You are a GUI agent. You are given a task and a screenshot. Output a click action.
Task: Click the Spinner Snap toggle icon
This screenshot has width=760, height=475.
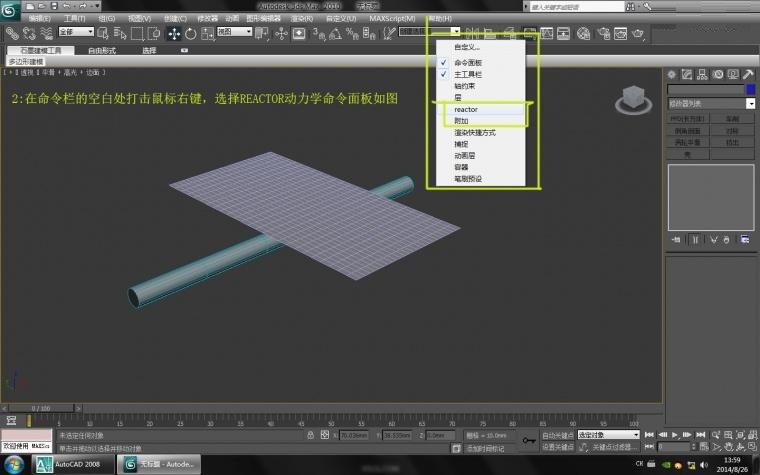click(x=369, y=33)
